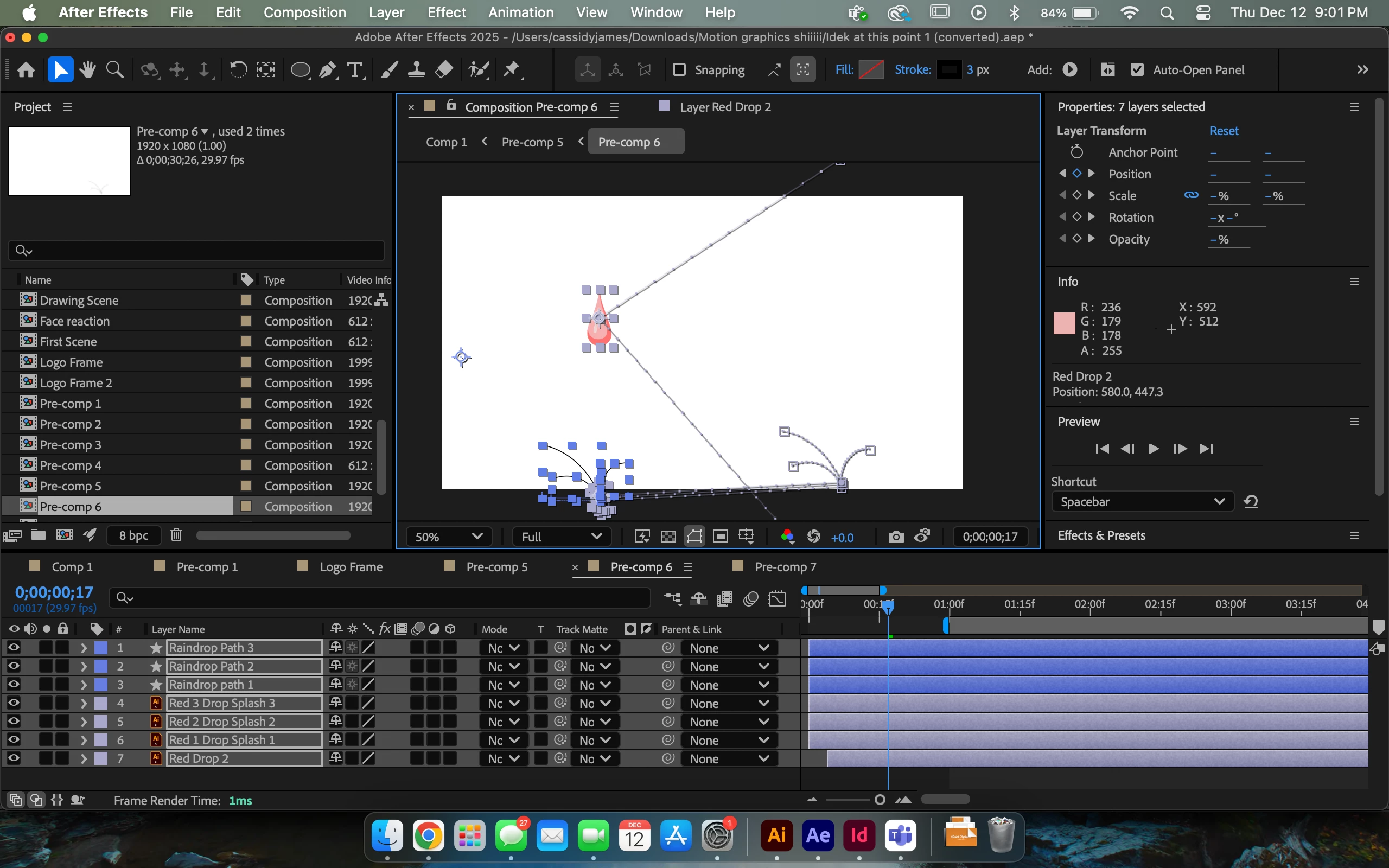Hide the Red Drop 2 layer
The width and height of the screenshot is (1389, 868).
click(14, 758)
